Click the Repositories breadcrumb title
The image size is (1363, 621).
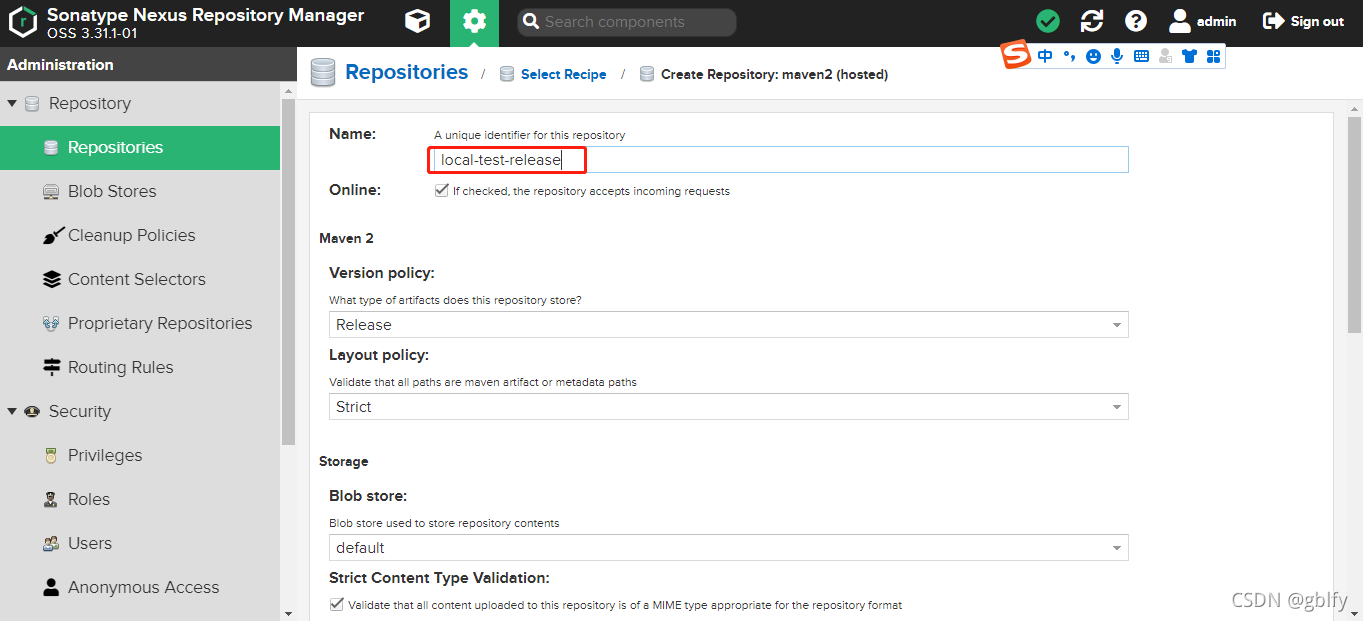point(406,72)
